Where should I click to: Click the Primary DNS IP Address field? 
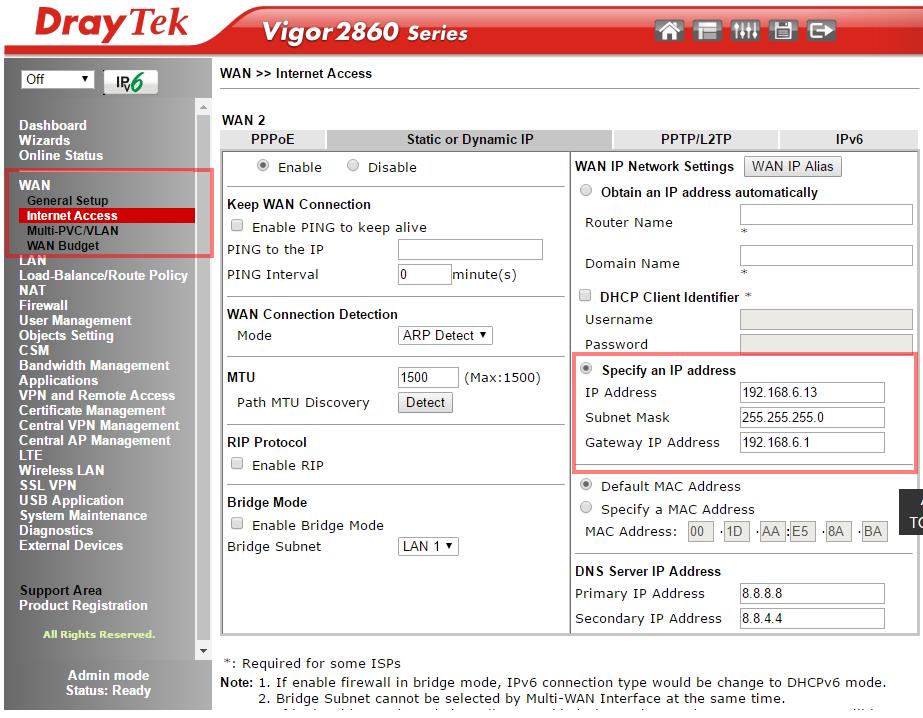click(x=811, y=593)
